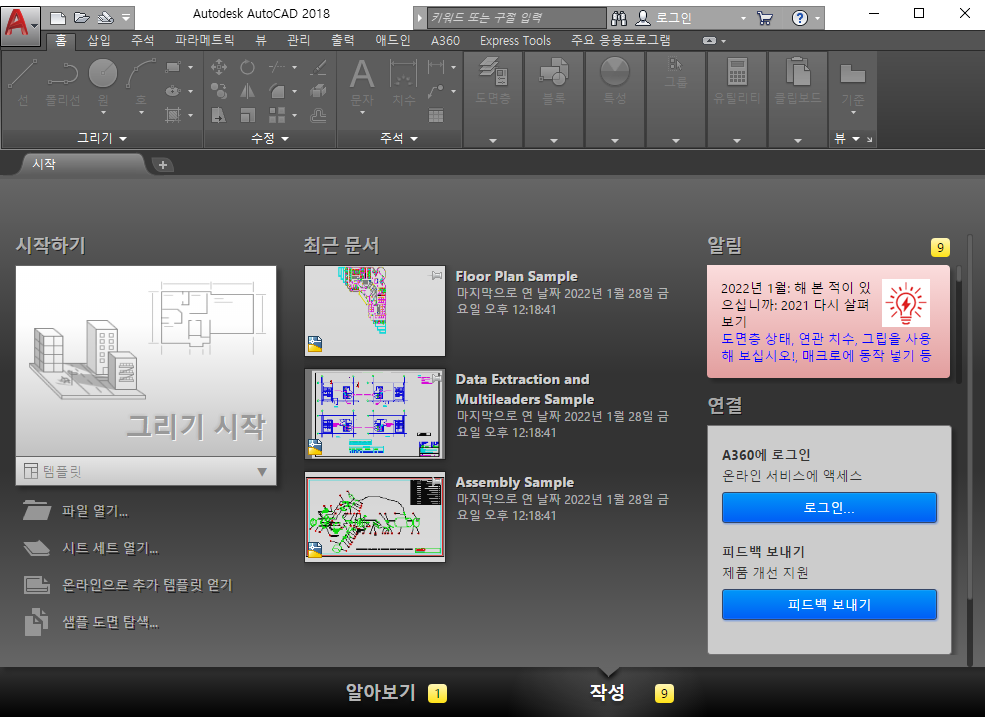The image size is (985, 717).
Task: Select the Rotate tool in 수정 panel
Action: pyautogui.click(x=248, y=67)
